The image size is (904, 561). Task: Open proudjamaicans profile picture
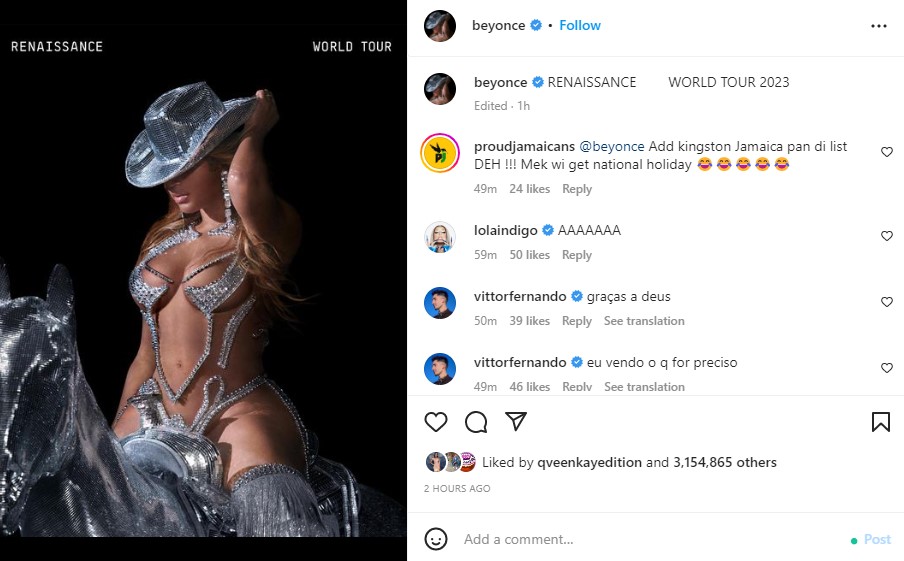tap(440, 153)
